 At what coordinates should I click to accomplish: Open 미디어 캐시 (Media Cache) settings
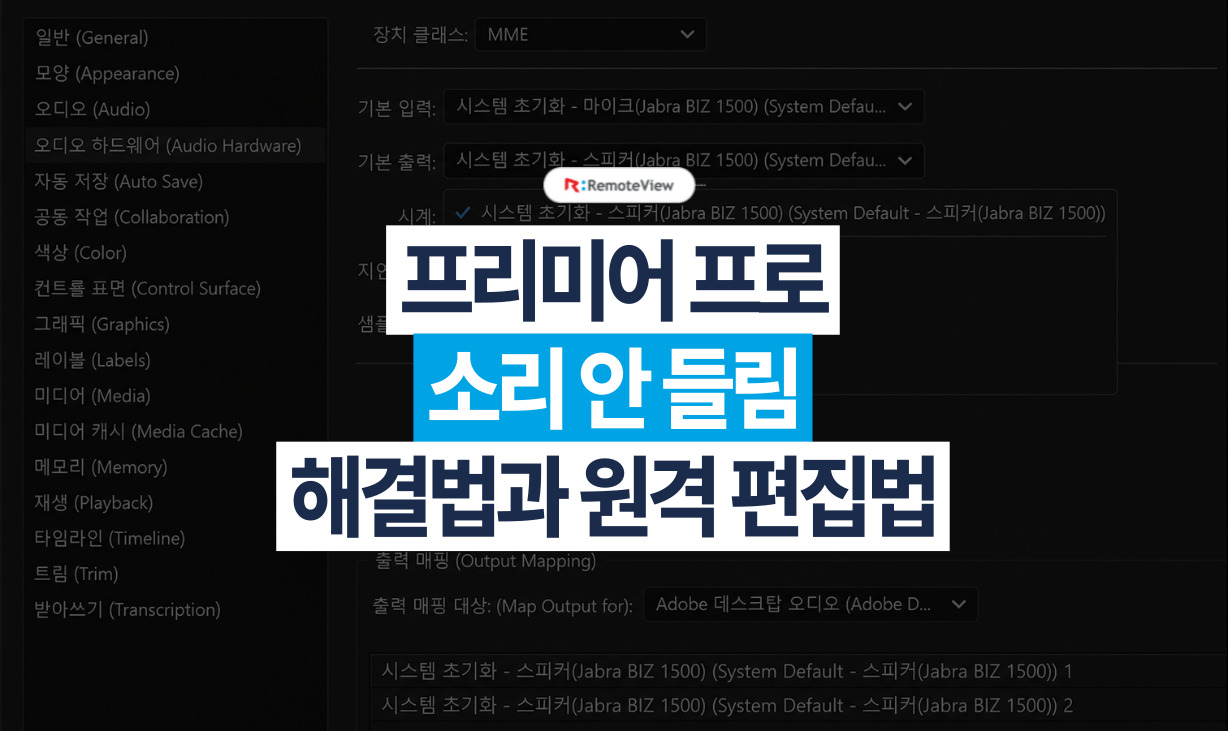(x=138, y=431)
